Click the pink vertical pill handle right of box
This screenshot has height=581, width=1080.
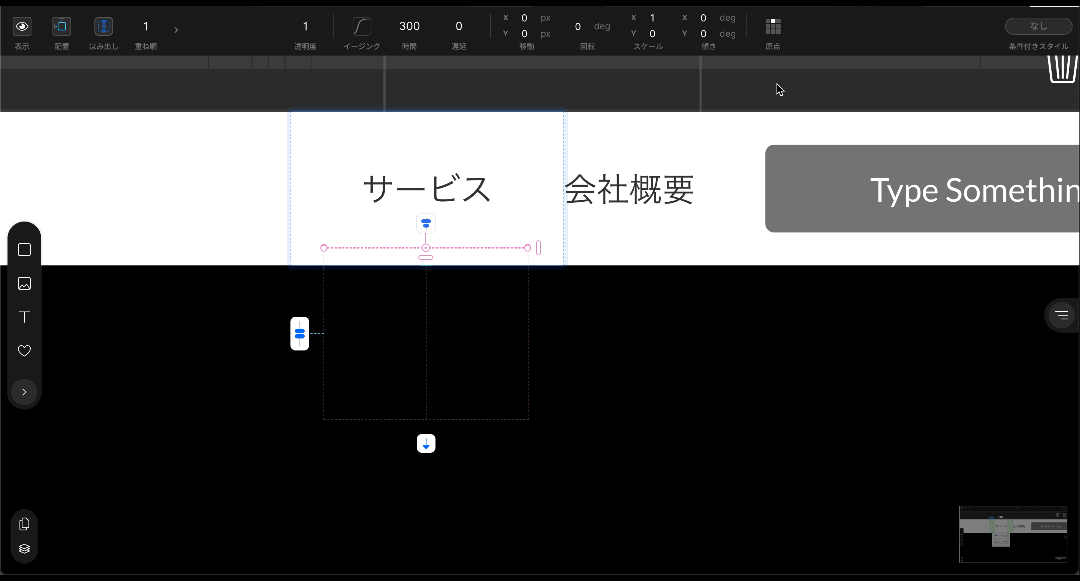point(539,248)
